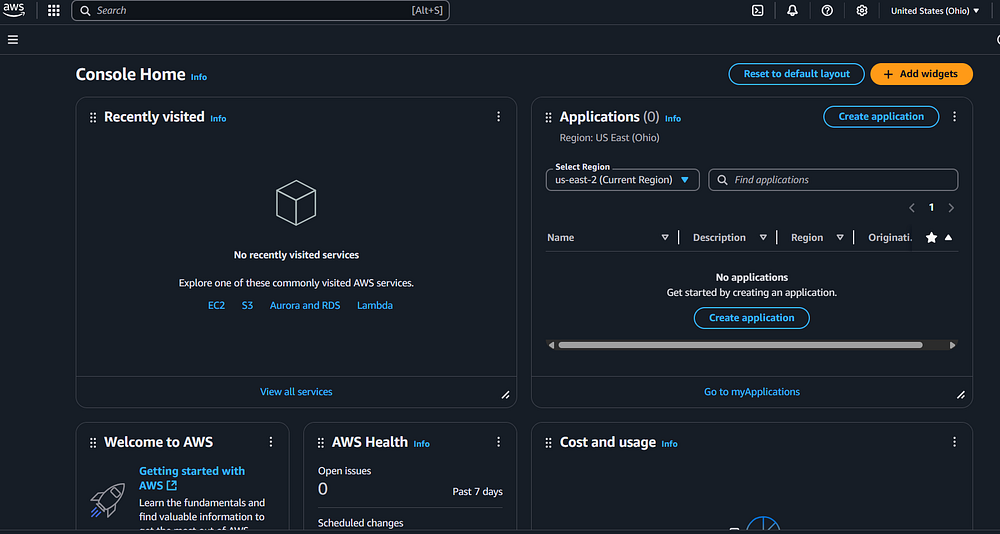Open the AWS services grid menu
The width and height of the screenshot is (1000, 534).
pos(53,11)
